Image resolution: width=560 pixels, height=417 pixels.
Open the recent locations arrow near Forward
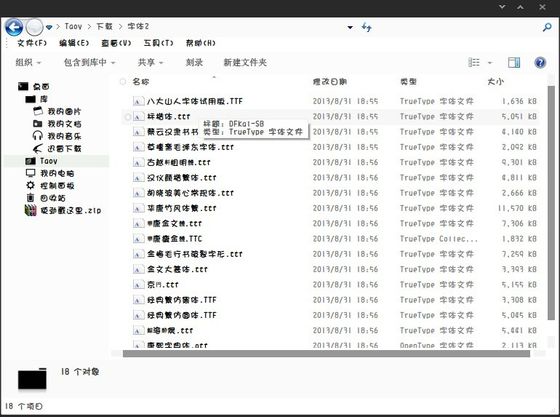point(49,27)
